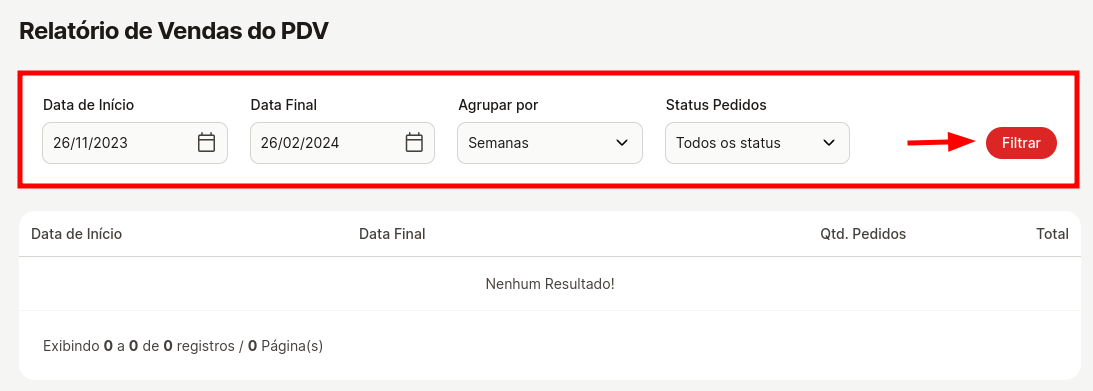This screenshot has height=391, width=1093.
Task: Open calendar picker in Data de Início field
Action: coord(206,143)
